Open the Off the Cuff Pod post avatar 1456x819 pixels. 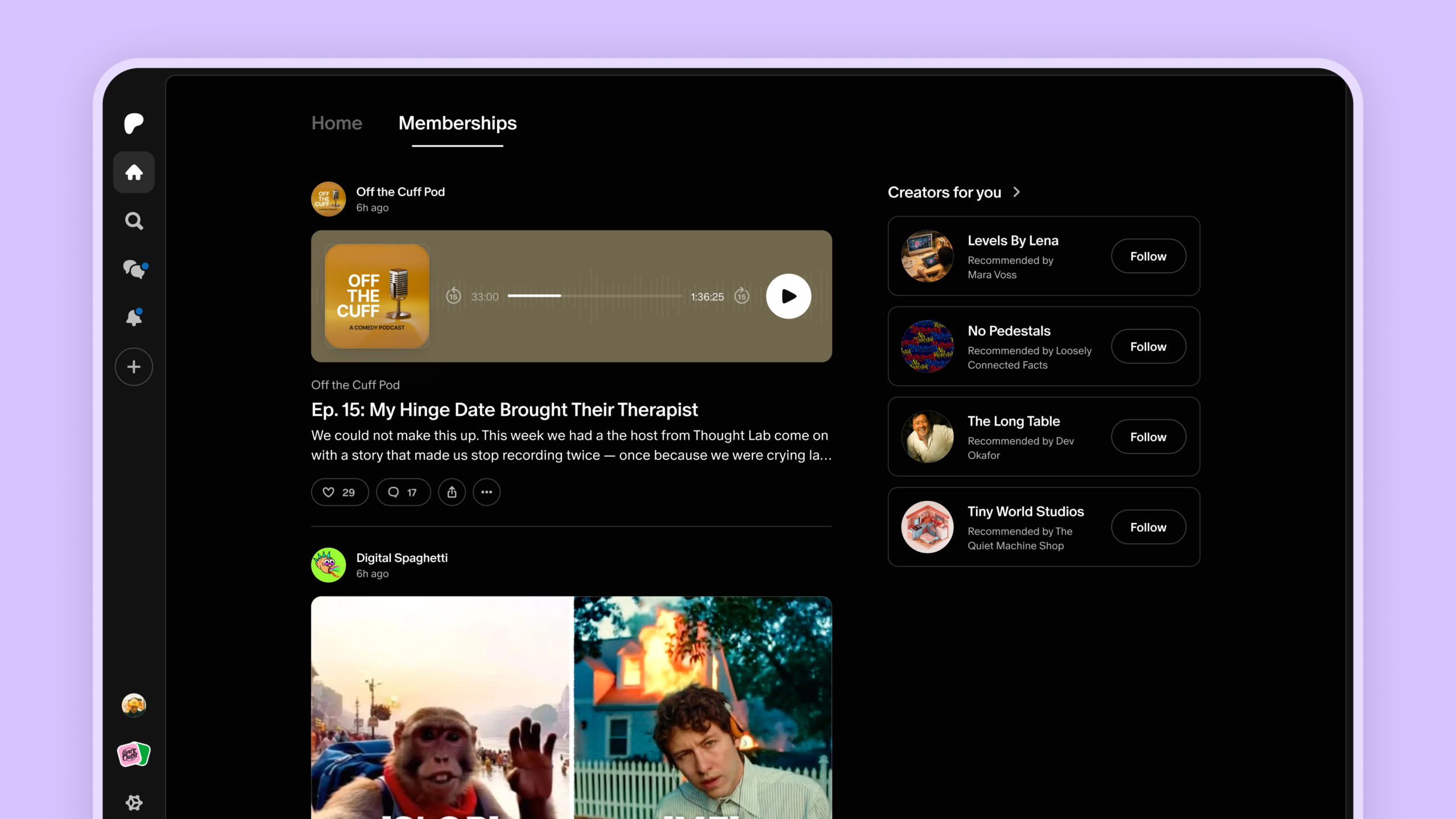(x=328, y=199)
